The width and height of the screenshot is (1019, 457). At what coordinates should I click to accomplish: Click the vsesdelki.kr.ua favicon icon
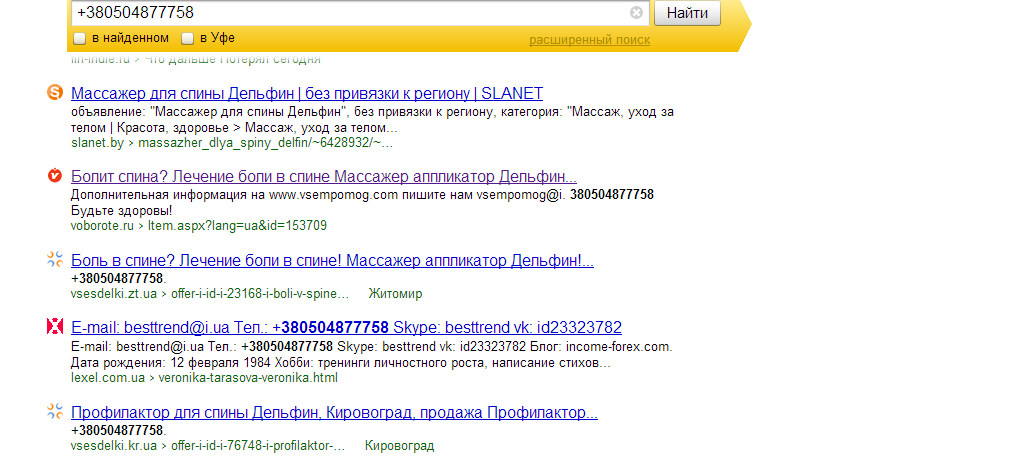(55, 411)
